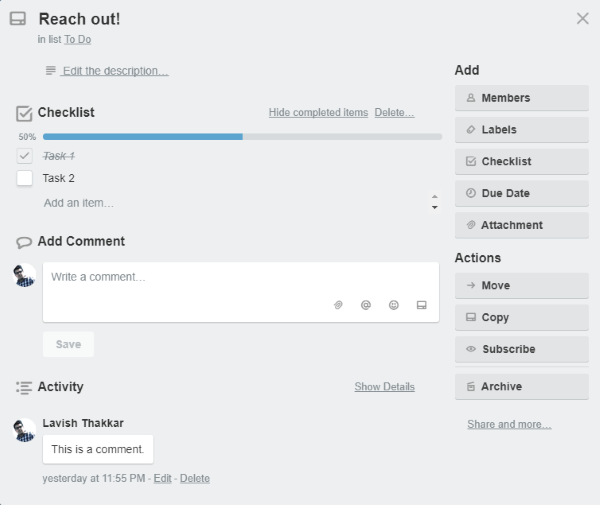This screenshot has height=505, width=600.
Task: Open the Members option
Action: (521, 98)
